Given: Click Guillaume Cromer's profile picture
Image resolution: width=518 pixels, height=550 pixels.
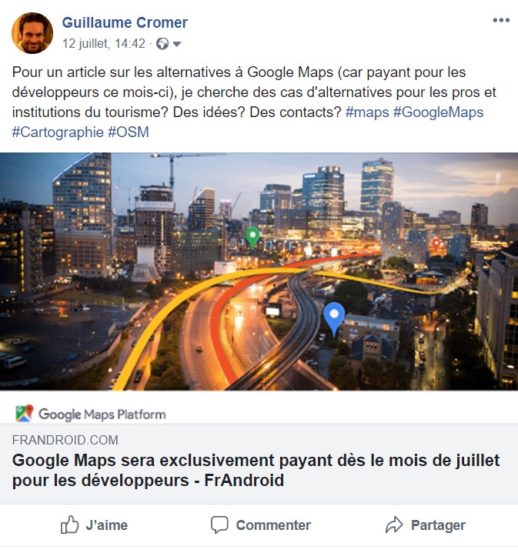Looking at the screenshot, I should point(32,33).
